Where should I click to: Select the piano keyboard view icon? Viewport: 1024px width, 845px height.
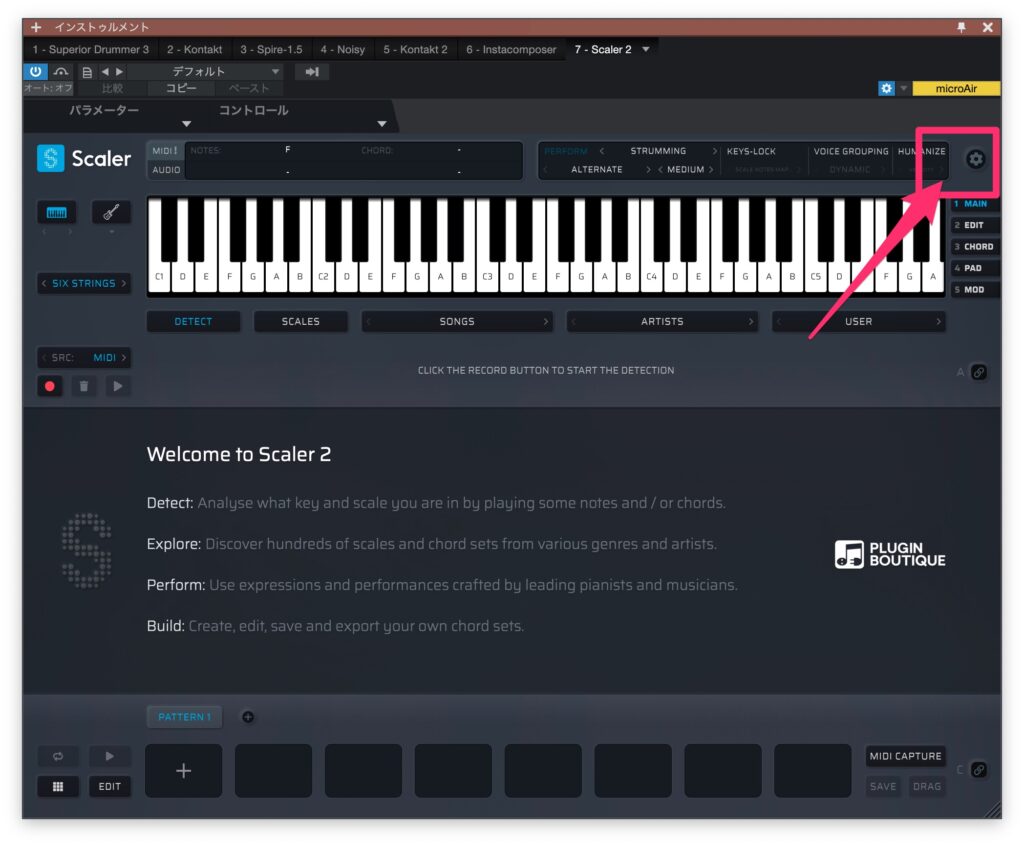57,213
